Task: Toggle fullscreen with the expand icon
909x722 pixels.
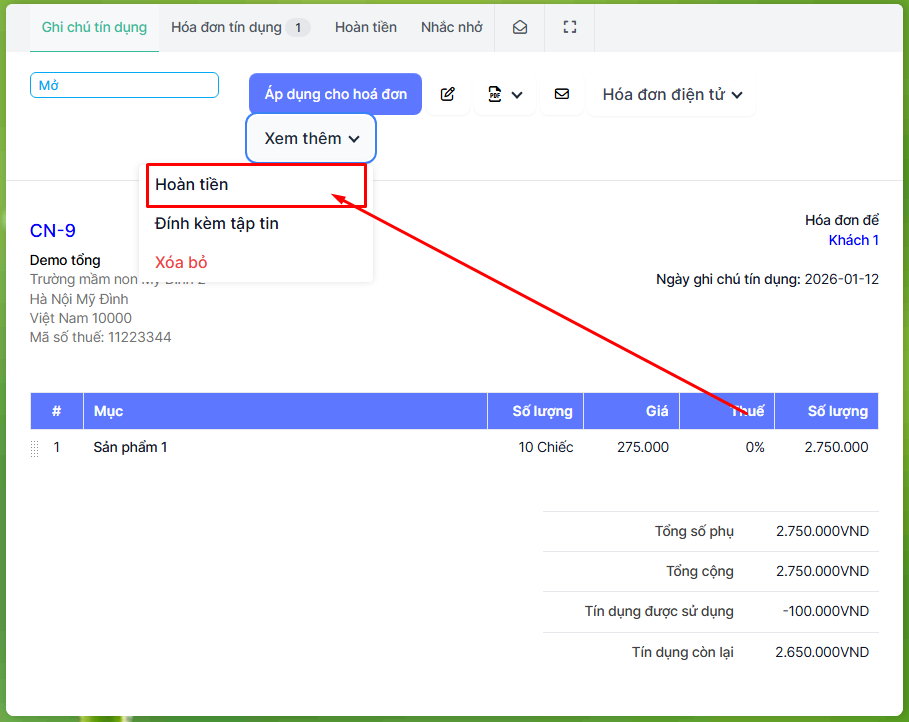Action: (x=570, y=27)
